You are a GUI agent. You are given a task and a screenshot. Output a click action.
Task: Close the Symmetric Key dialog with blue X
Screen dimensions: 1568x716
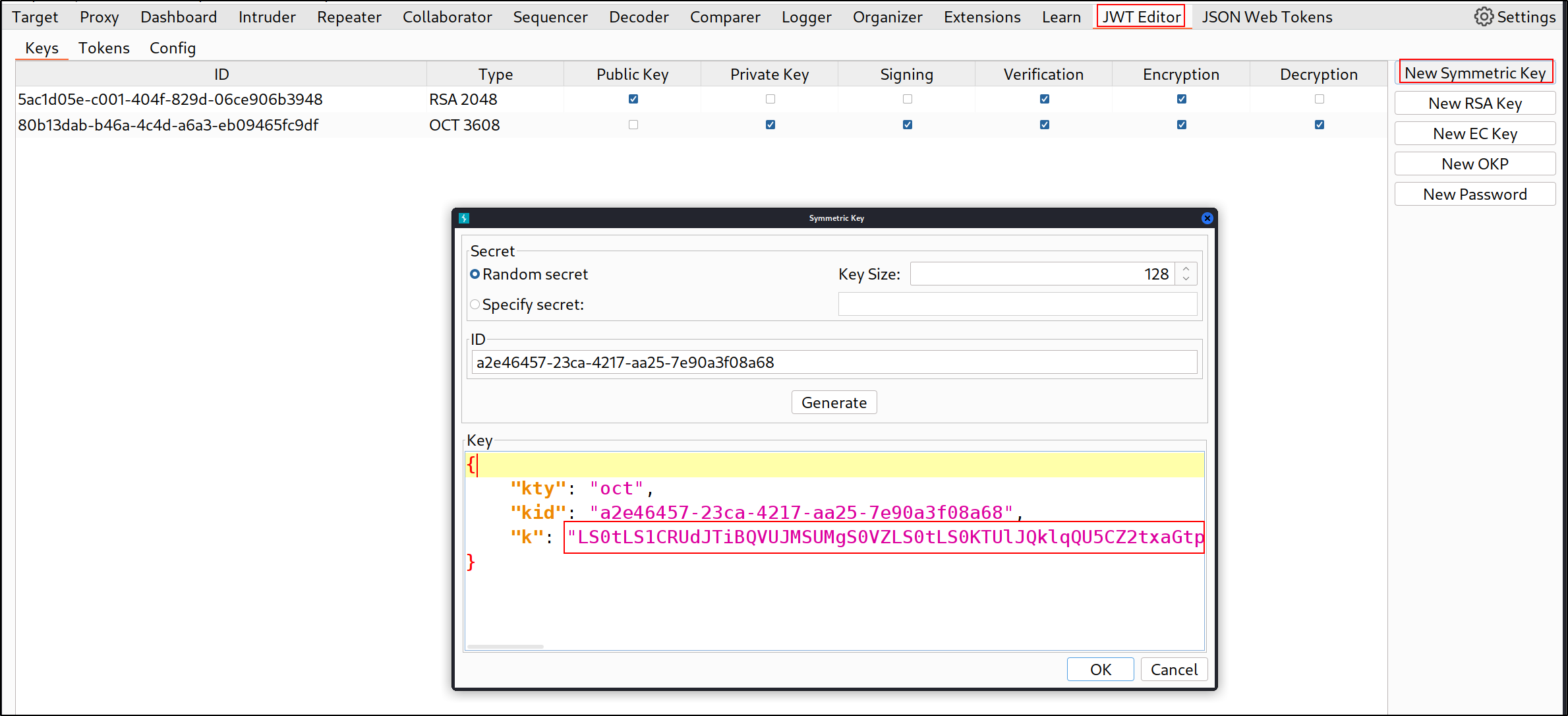click(1207, 218)
